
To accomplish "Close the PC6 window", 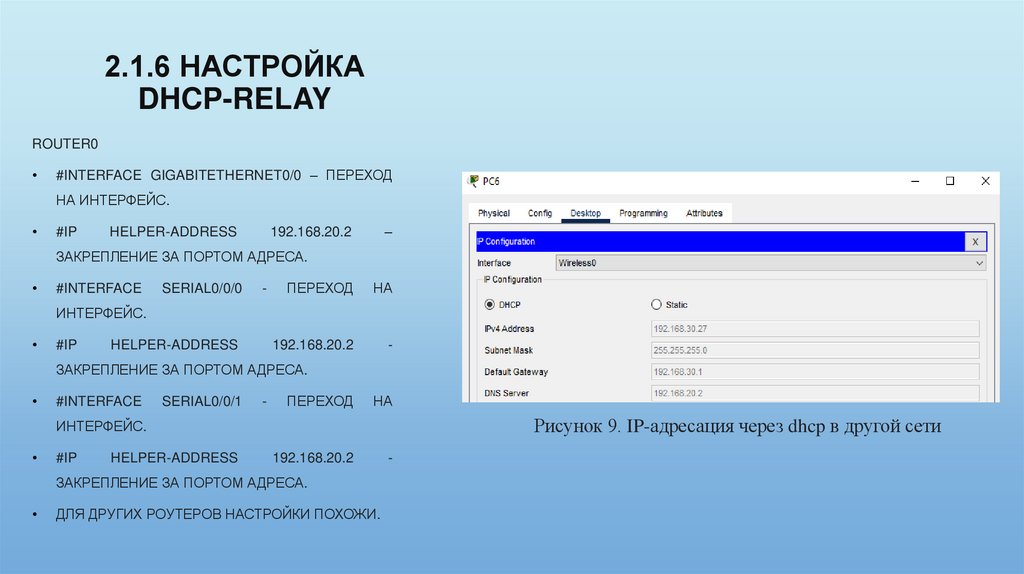I will pos(985,182).
